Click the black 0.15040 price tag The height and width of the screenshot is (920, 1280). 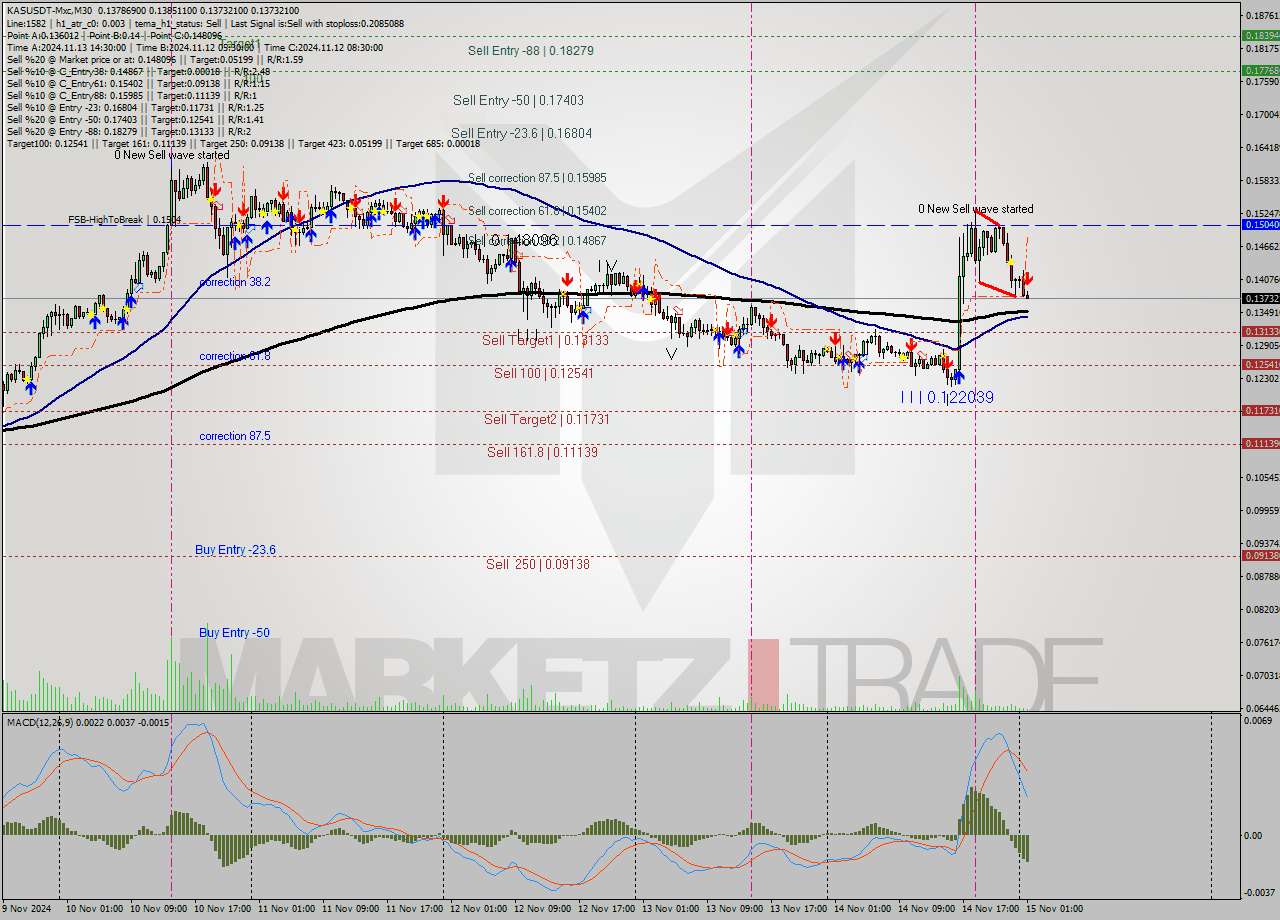pyautogui.click(x=1260, y=225)
